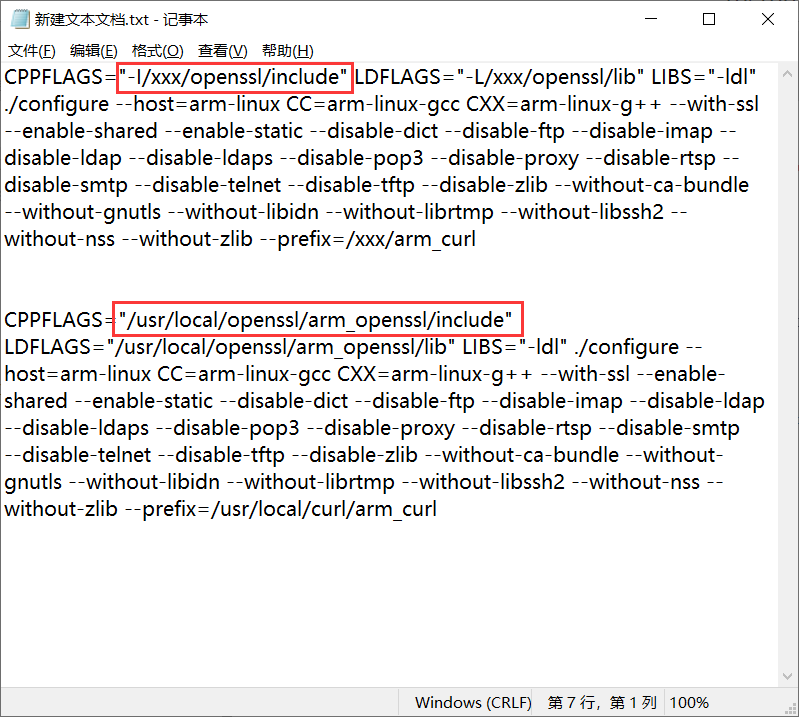The width and height of the screenshot is (799, 717).
Task: Click Windows (CRLF) in status bar
Action: (x=473, y=703)
